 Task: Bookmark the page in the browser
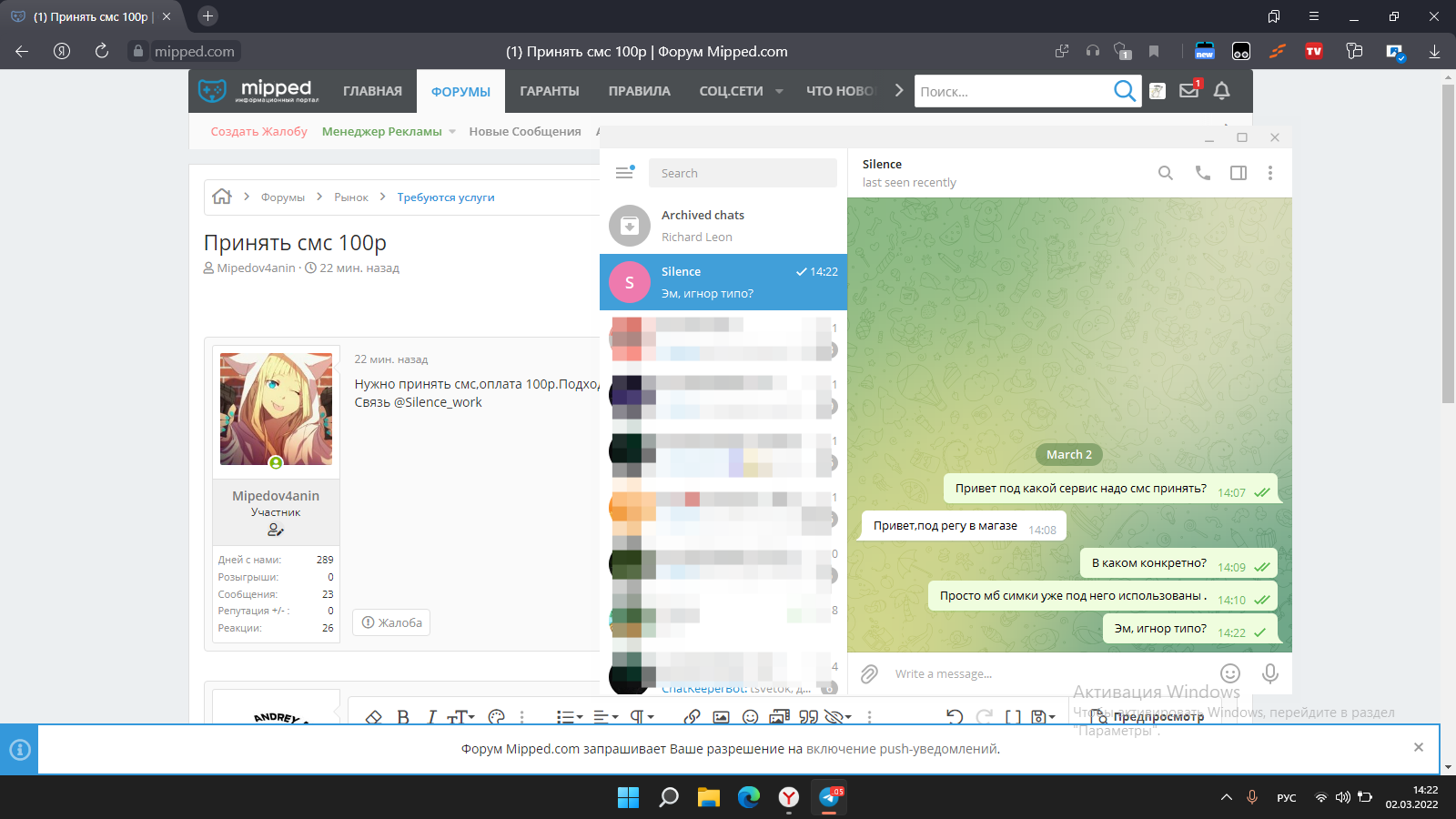click(x=1154, y=51)
